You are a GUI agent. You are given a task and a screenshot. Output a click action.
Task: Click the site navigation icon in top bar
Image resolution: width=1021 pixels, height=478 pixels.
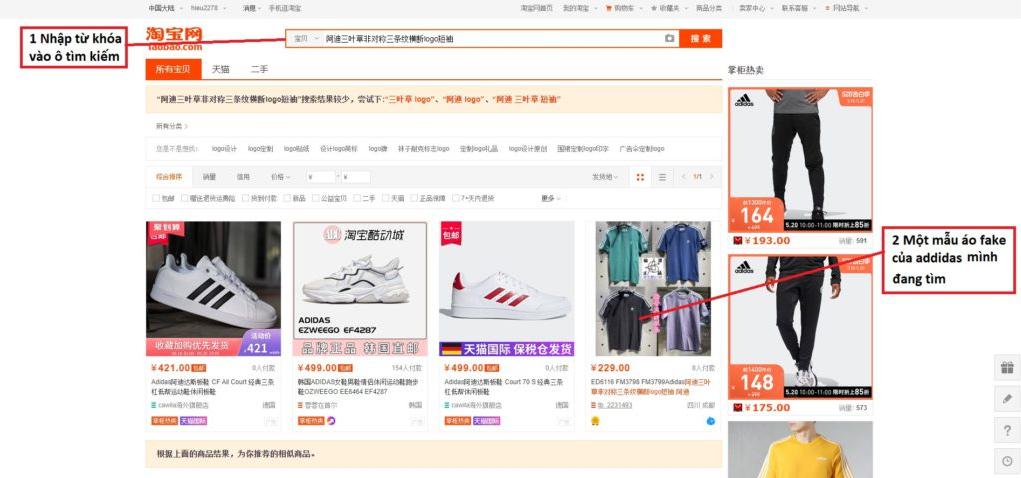tap(827, 8)
